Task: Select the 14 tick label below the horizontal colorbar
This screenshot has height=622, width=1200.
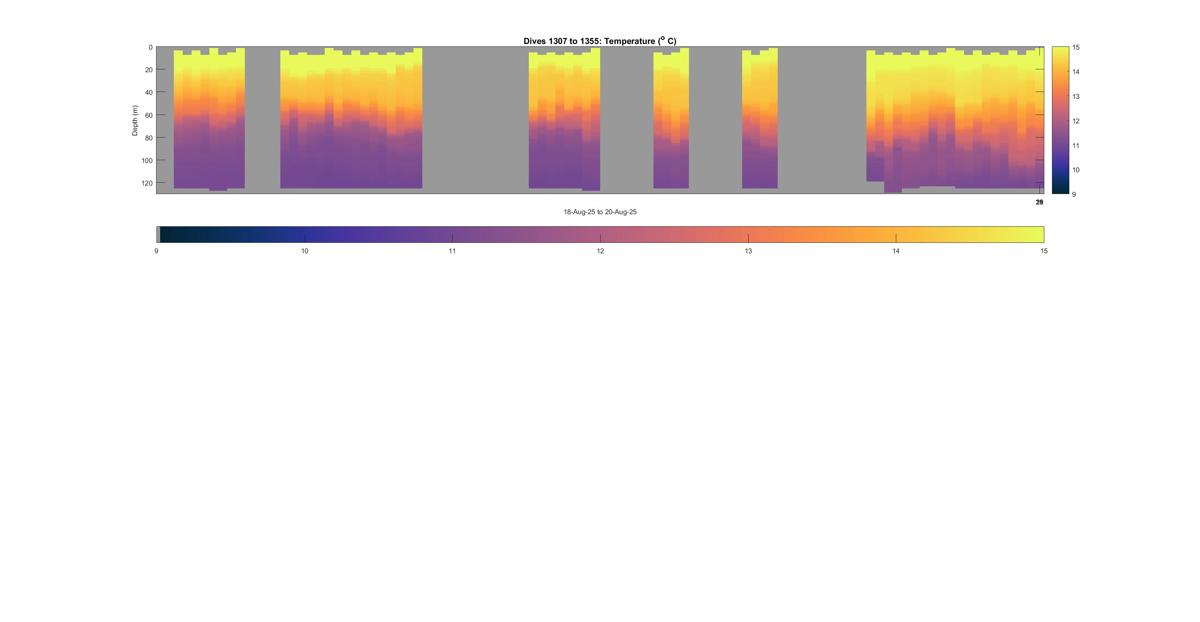Action: [x=896, y=251]
